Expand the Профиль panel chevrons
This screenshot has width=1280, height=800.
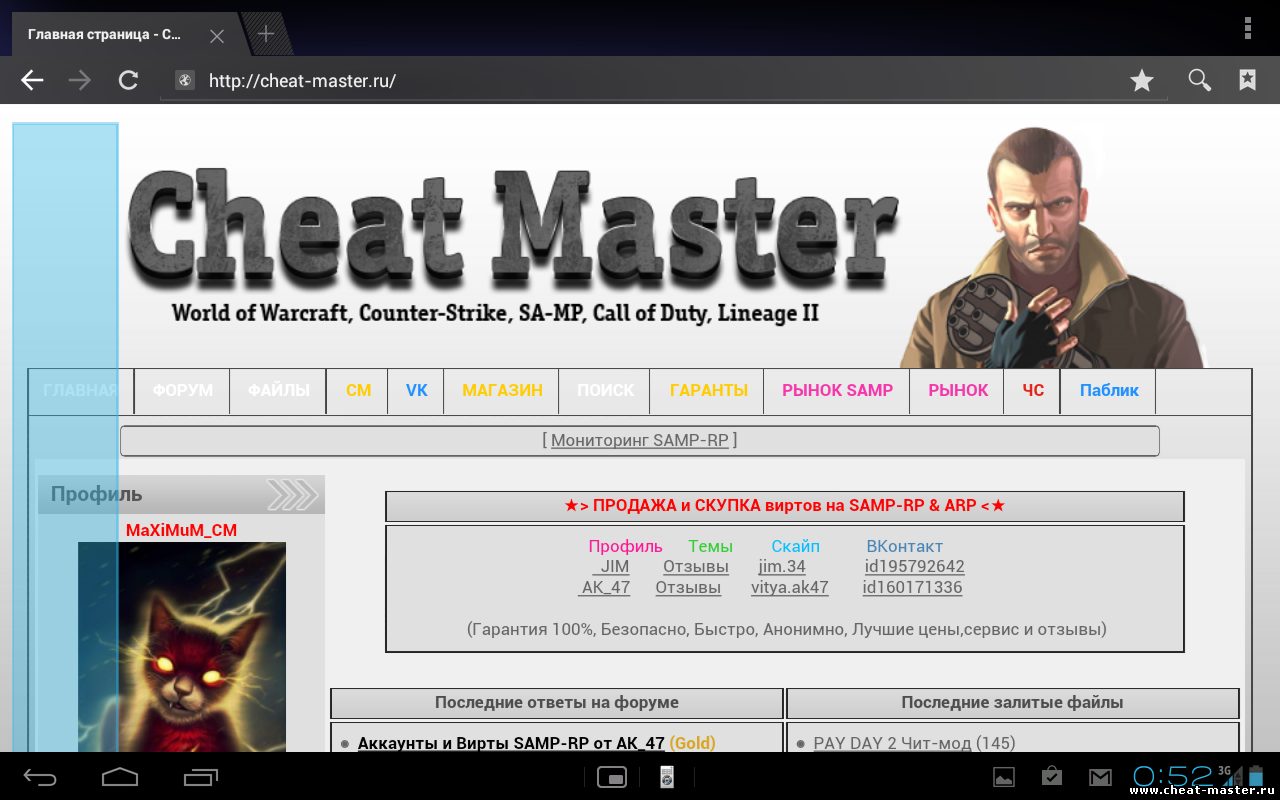(292, 494)
